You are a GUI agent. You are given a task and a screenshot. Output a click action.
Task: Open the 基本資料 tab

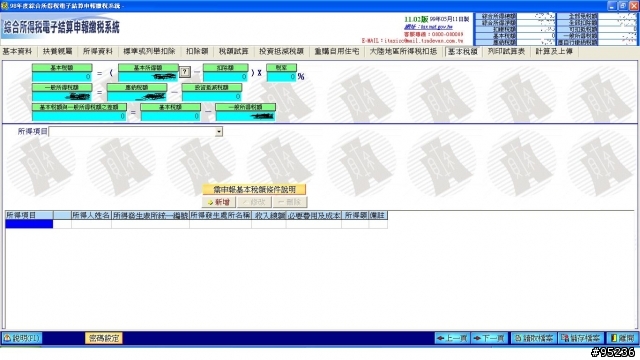(17, 51)
